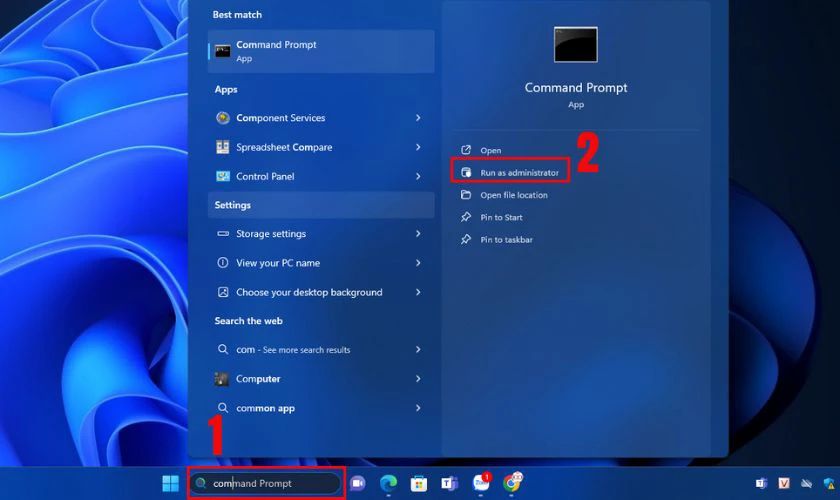Click the Storage settings drive icon
Viewport: 840px width, 500px height.
click(x=223, y=234)
